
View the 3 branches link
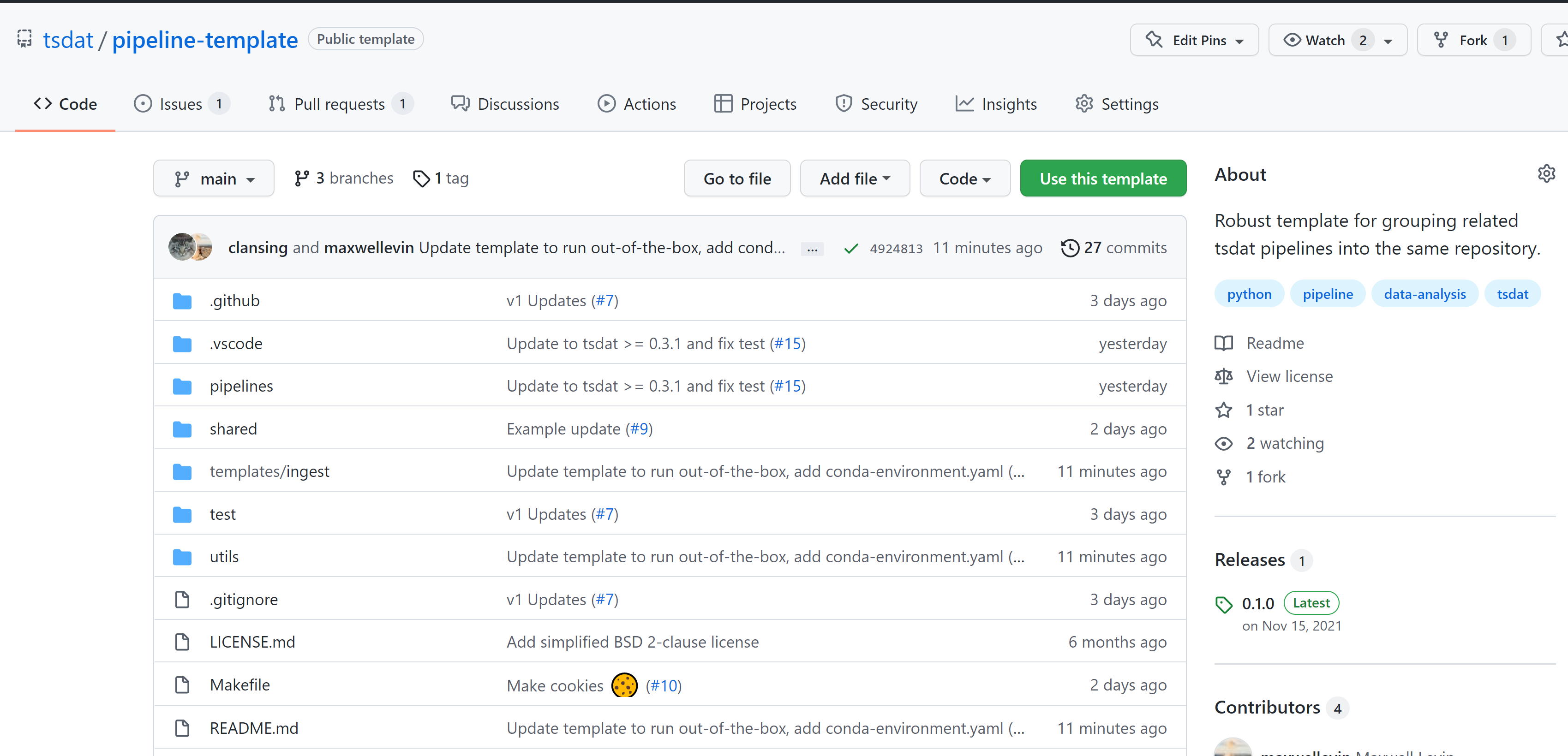(343, 178)
